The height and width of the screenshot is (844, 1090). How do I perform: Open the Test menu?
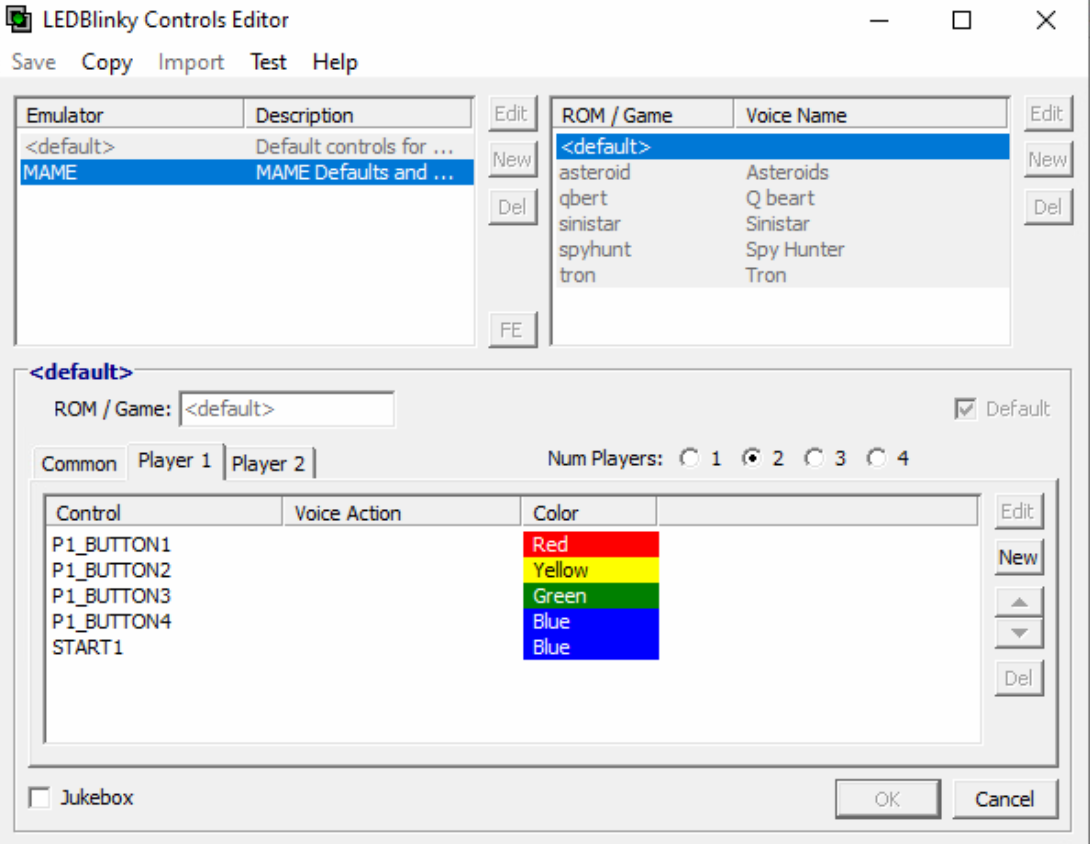[268, 62]
